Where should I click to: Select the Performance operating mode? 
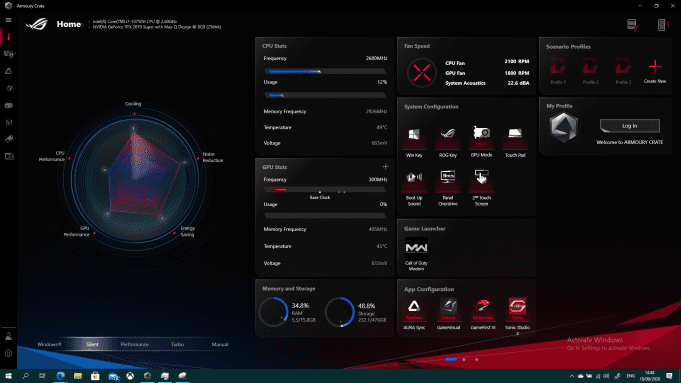[135, 344]
